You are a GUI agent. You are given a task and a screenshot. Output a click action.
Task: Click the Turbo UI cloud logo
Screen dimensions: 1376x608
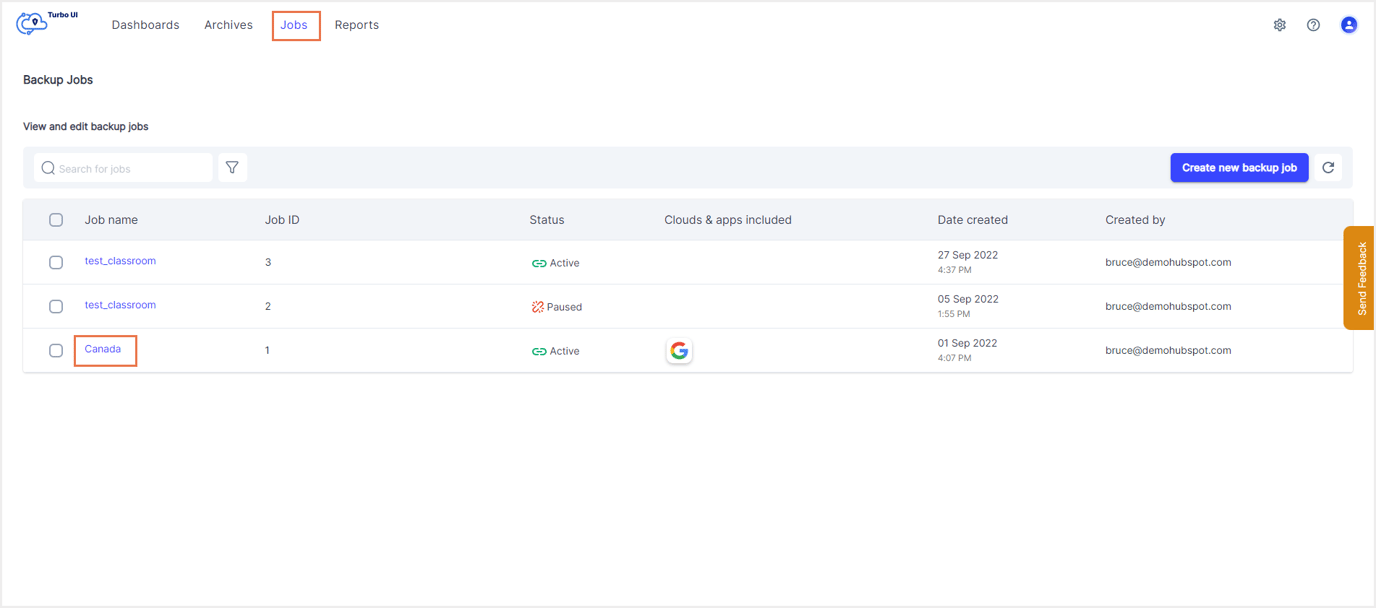pos(31,22)
